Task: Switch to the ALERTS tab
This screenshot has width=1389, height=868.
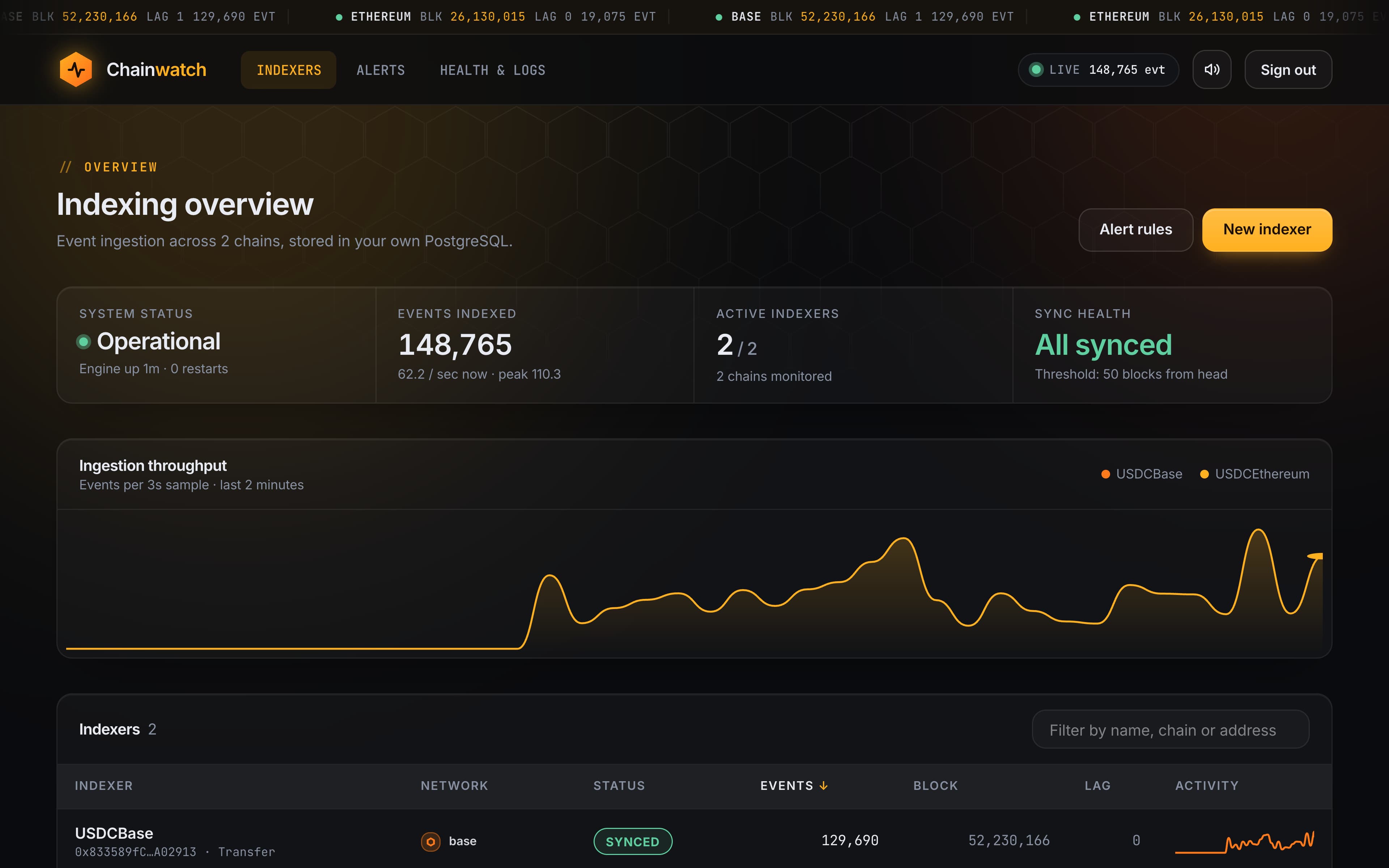Action: 381,70
